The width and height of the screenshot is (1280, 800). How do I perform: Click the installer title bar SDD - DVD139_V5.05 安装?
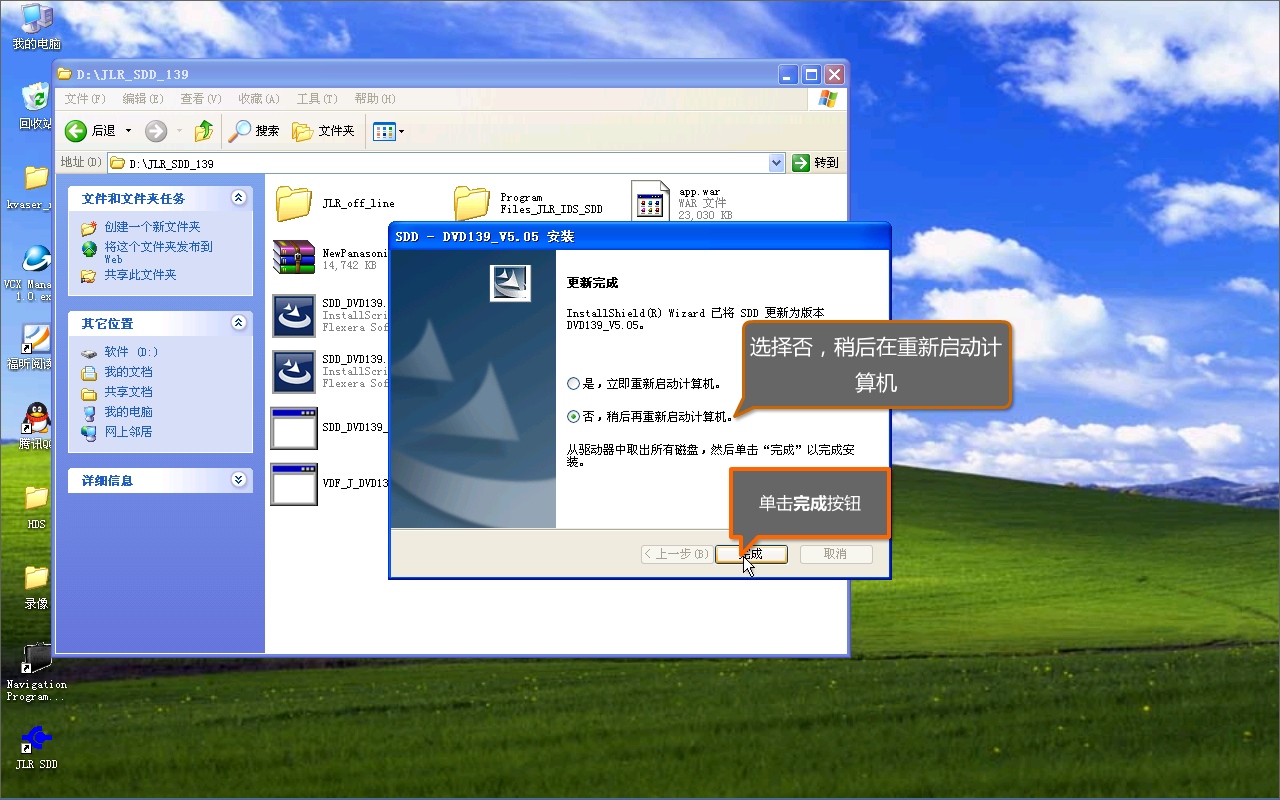click(x=639, y=237)
